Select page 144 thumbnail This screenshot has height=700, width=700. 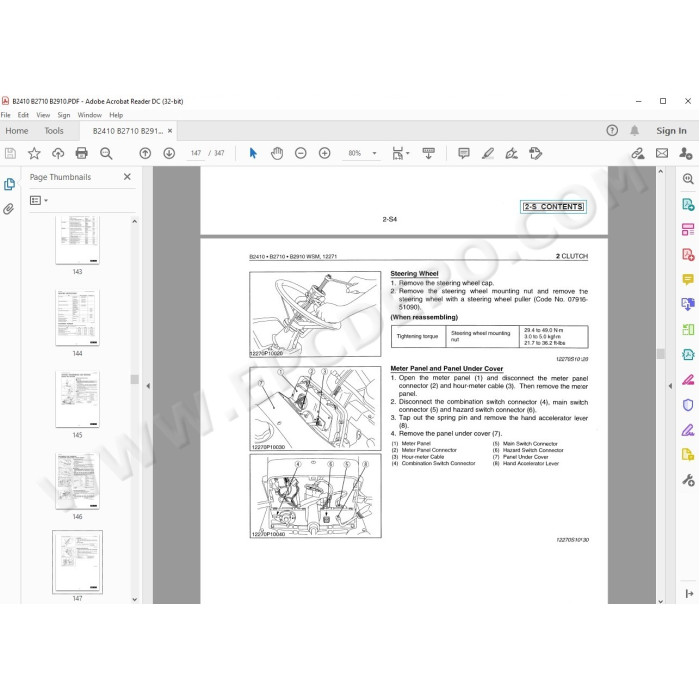pos(77,317)
